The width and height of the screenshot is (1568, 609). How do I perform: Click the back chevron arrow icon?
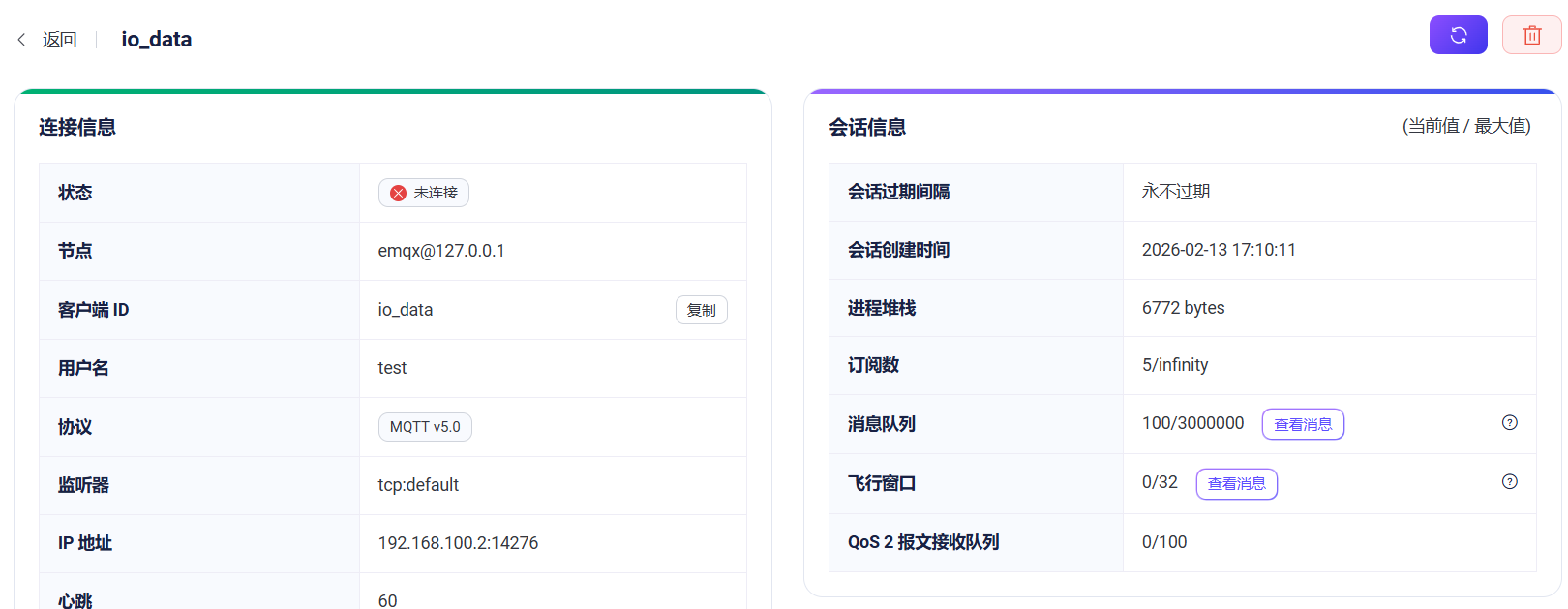pyautogui.click(x=21, y=40)
